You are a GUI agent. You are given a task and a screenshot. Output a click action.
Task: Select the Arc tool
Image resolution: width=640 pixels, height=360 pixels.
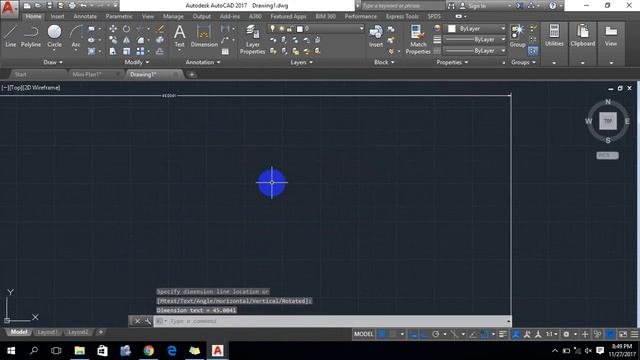(76, 36)
